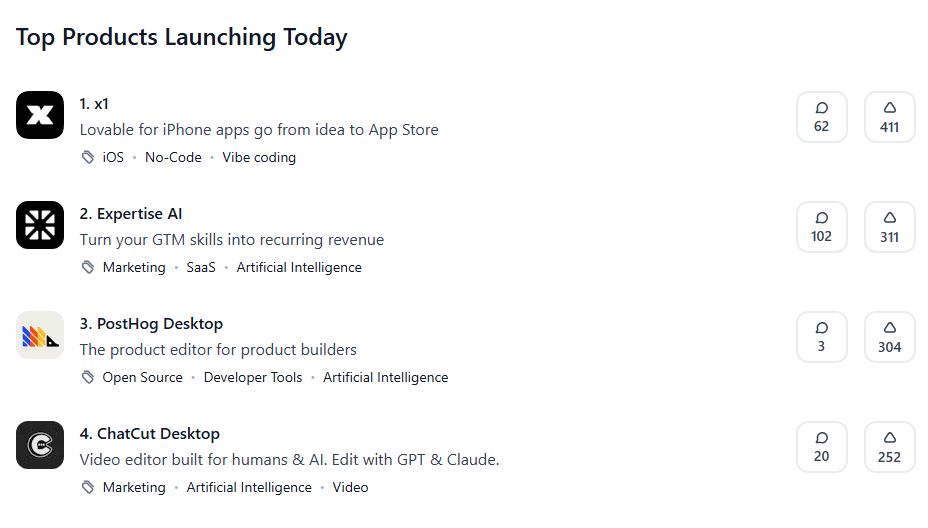Viewport: 928px width, 528px height.
Task: Open x1 comments showing 62
Action: (x=821, y=117)
